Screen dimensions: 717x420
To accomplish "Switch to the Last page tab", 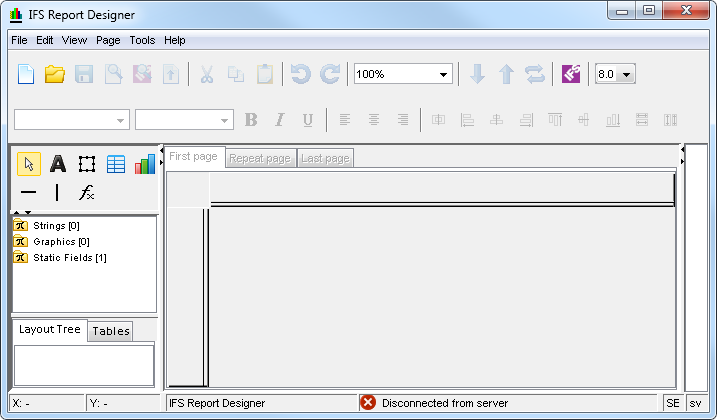I will pyautogui.click(x=325, y=158).
